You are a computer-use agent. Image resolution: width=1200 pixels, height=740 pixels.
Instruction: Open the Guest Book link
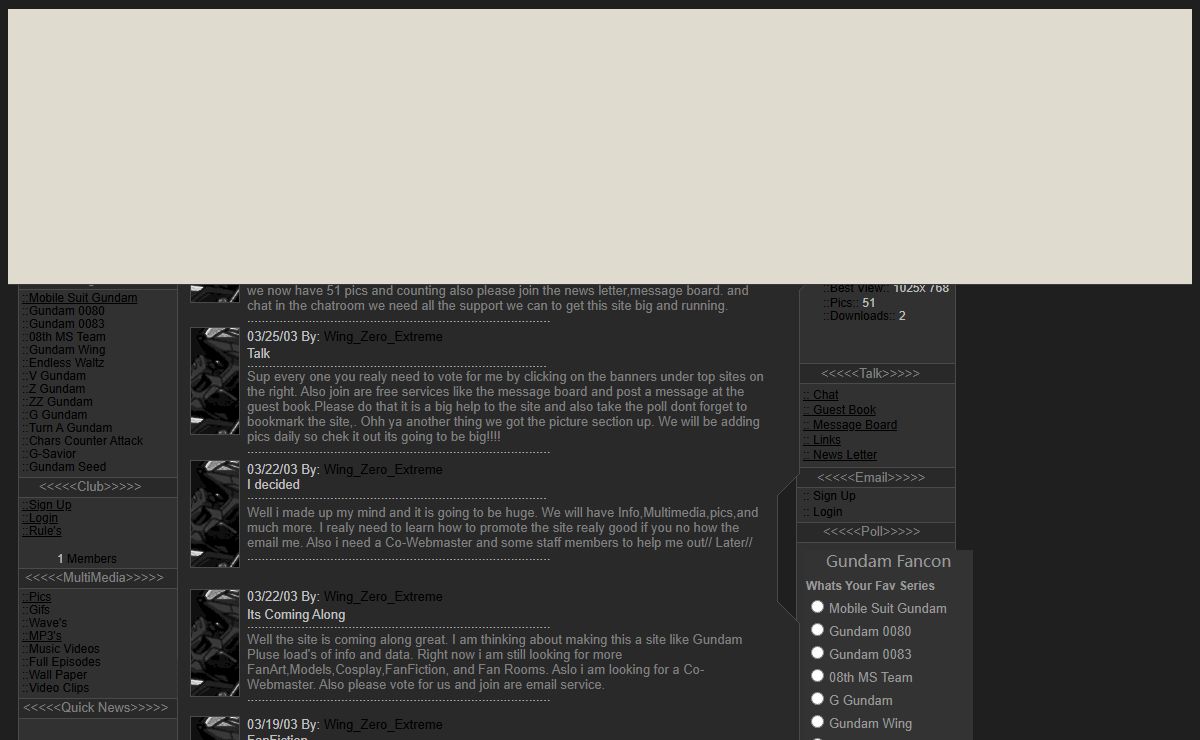[840, 410]
